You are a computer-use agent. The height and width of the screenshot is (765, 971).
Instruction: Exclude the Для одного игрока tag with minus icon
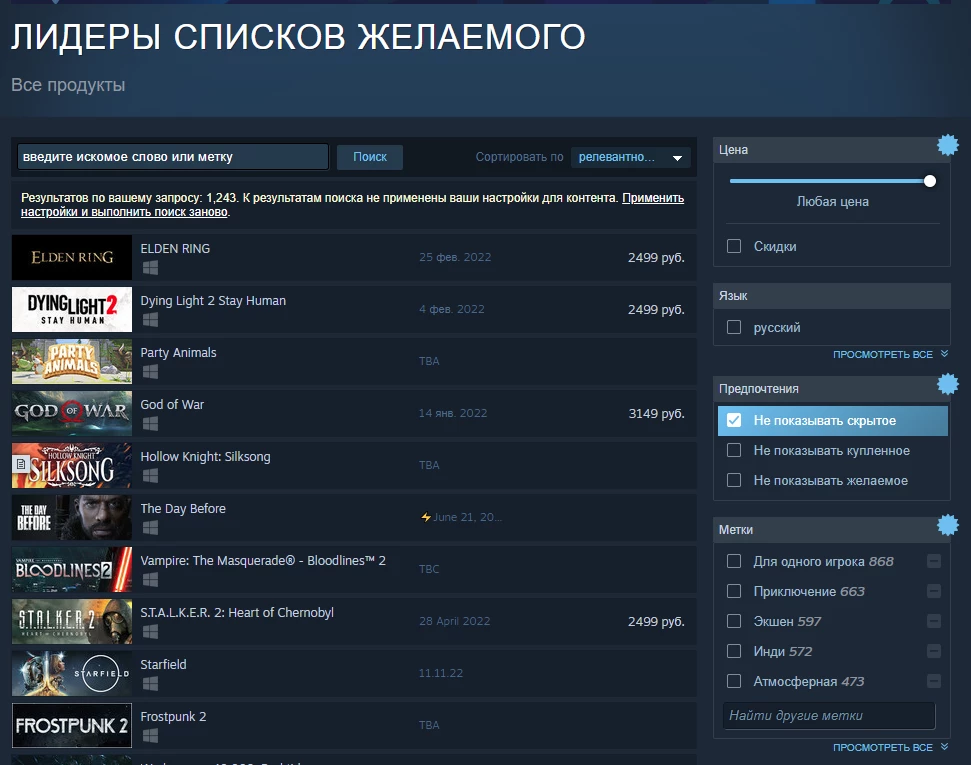(934, 561)
